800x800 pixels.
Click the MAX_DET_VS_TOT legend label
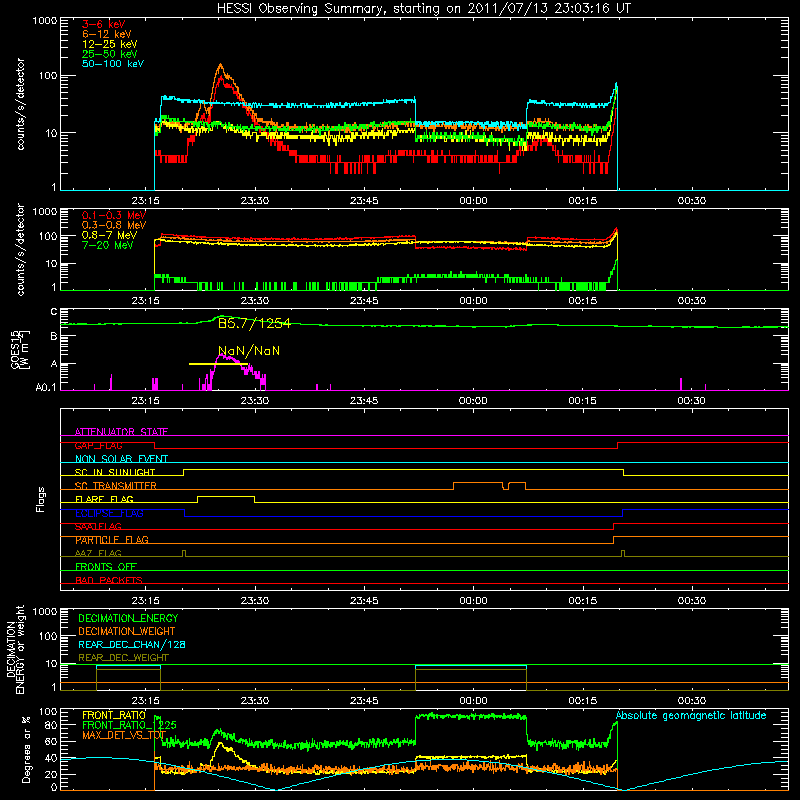124,736
